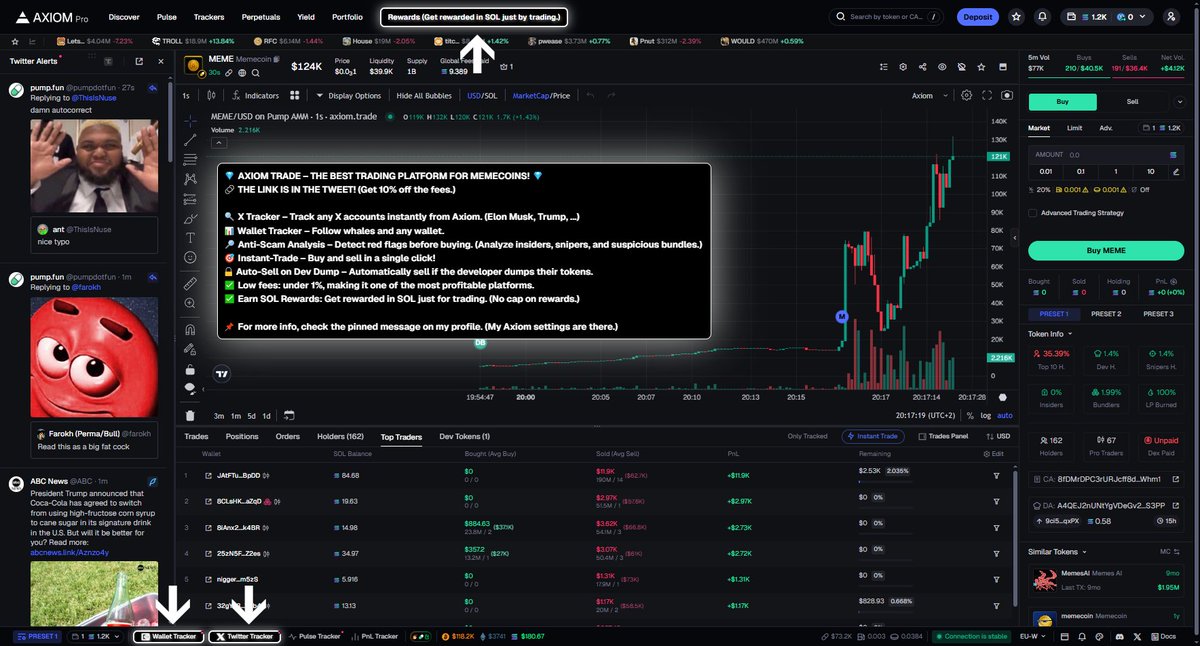Open the notifications bell
The image size is (1200, 646).
(1043, 17)
